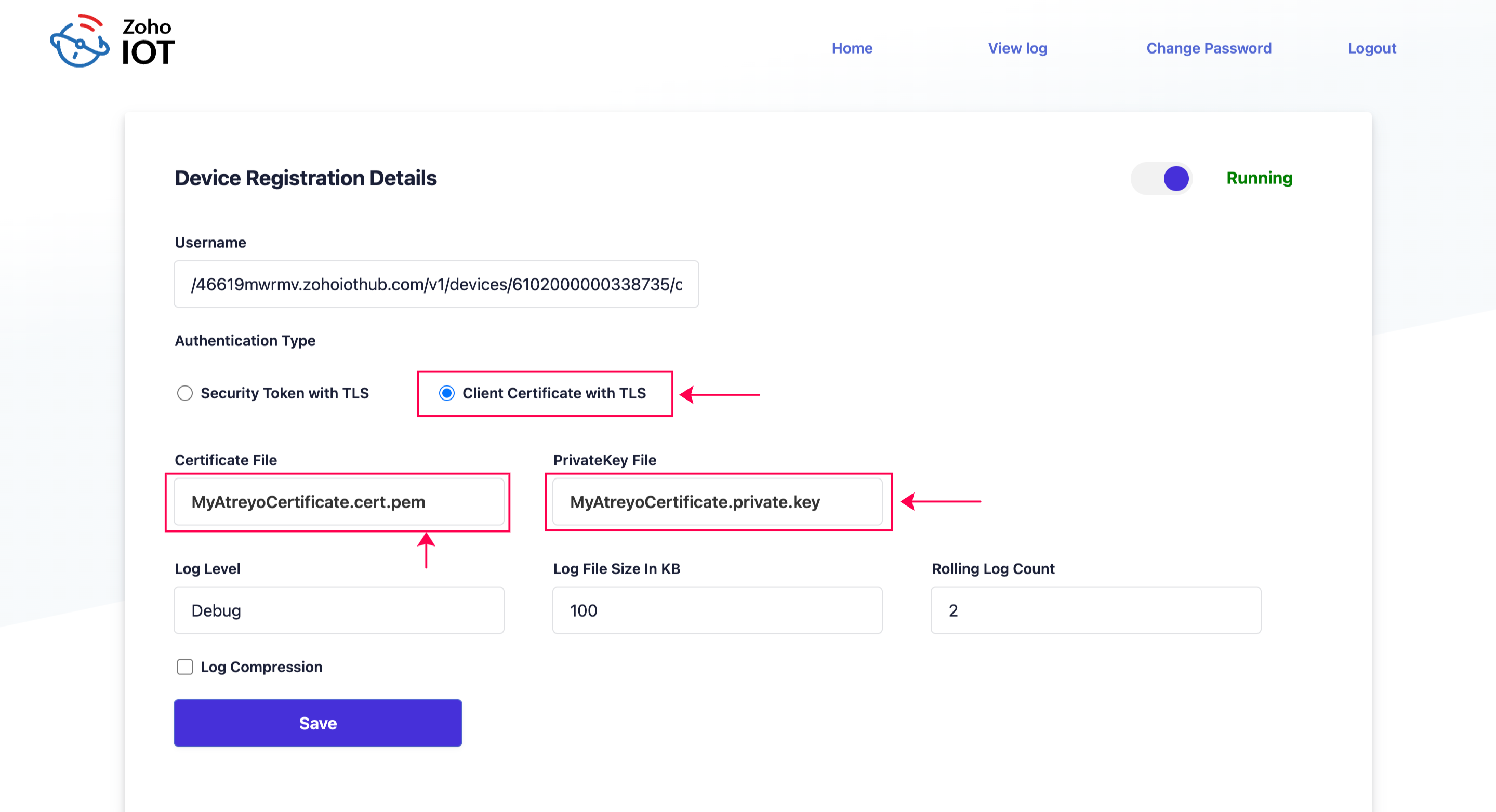Open the View log page
Screen dimensions: 1496x812
coord(1017,48)
